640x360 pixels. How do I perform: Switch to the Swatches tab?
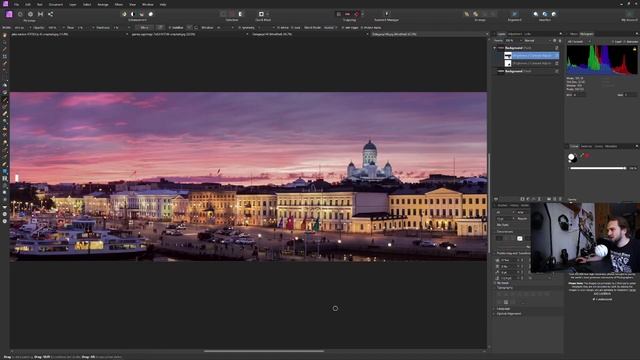[587, 146]
